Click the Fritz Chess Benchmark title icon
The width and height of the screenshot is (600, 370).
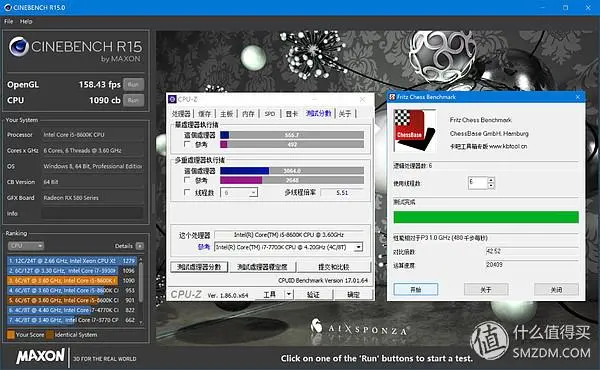392,97
